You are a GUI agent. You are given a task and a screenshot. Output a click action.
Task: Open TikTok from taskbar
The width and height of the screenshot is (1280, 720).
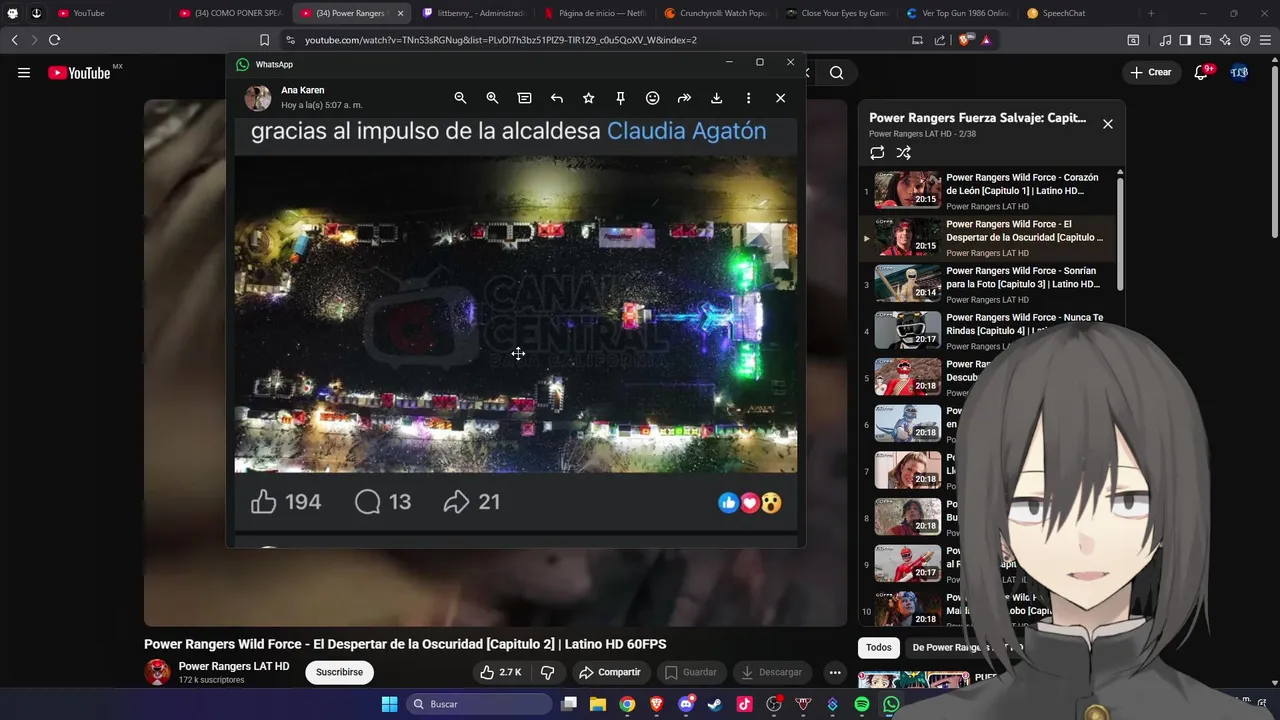point(744,704)
